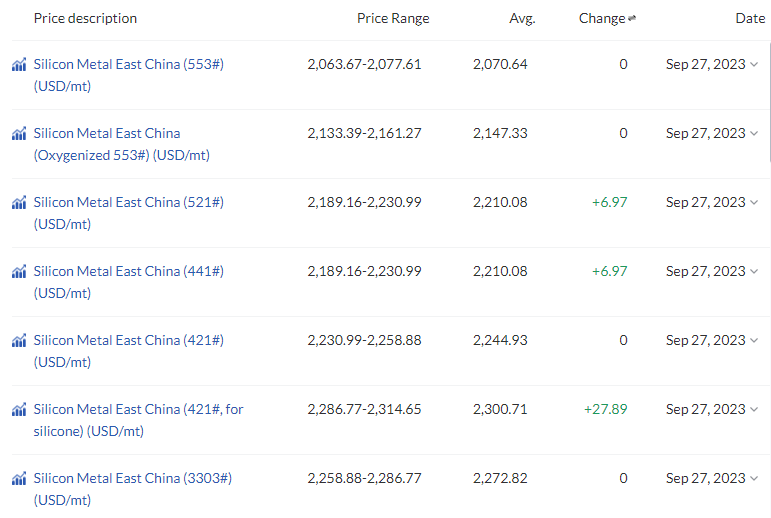Click chart icon beside Silicon Metal 521#
Viewport: 771px width, 518px height.
[x=19, y=202]
